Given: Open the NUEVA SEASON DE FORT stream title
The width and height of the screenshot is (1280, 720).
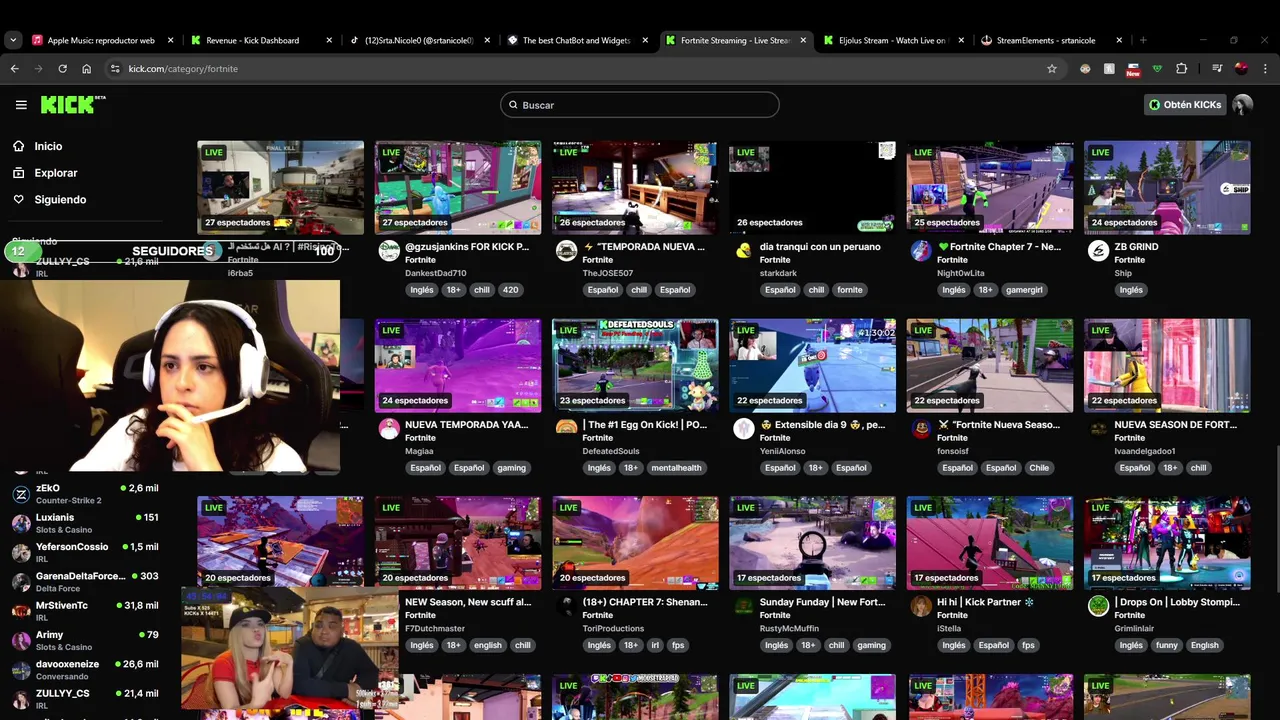Looking at the screenshot, I should coord(1176,425).
